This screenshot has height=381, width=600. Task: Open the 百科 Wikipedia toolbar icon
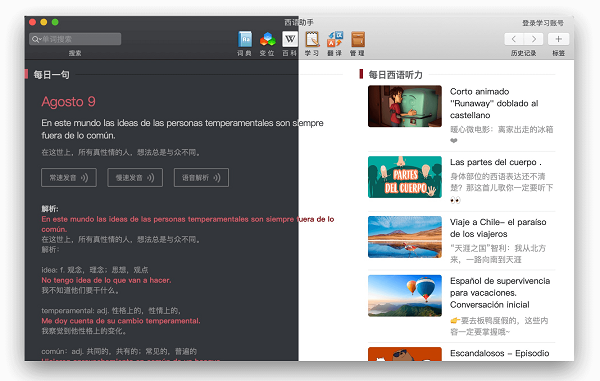[290, 39]
